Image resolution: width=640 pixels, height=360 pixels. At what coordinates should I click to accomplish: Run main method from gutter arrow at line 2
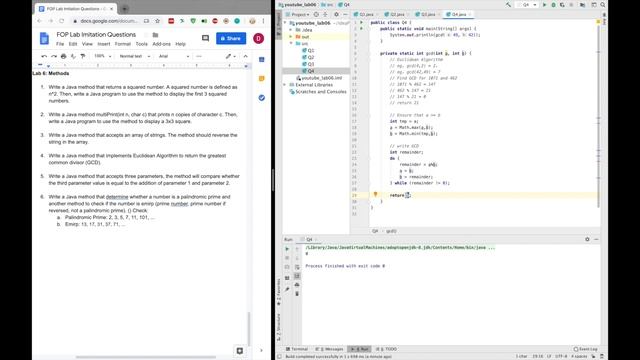pyautogui.click(x=362, y=29)
